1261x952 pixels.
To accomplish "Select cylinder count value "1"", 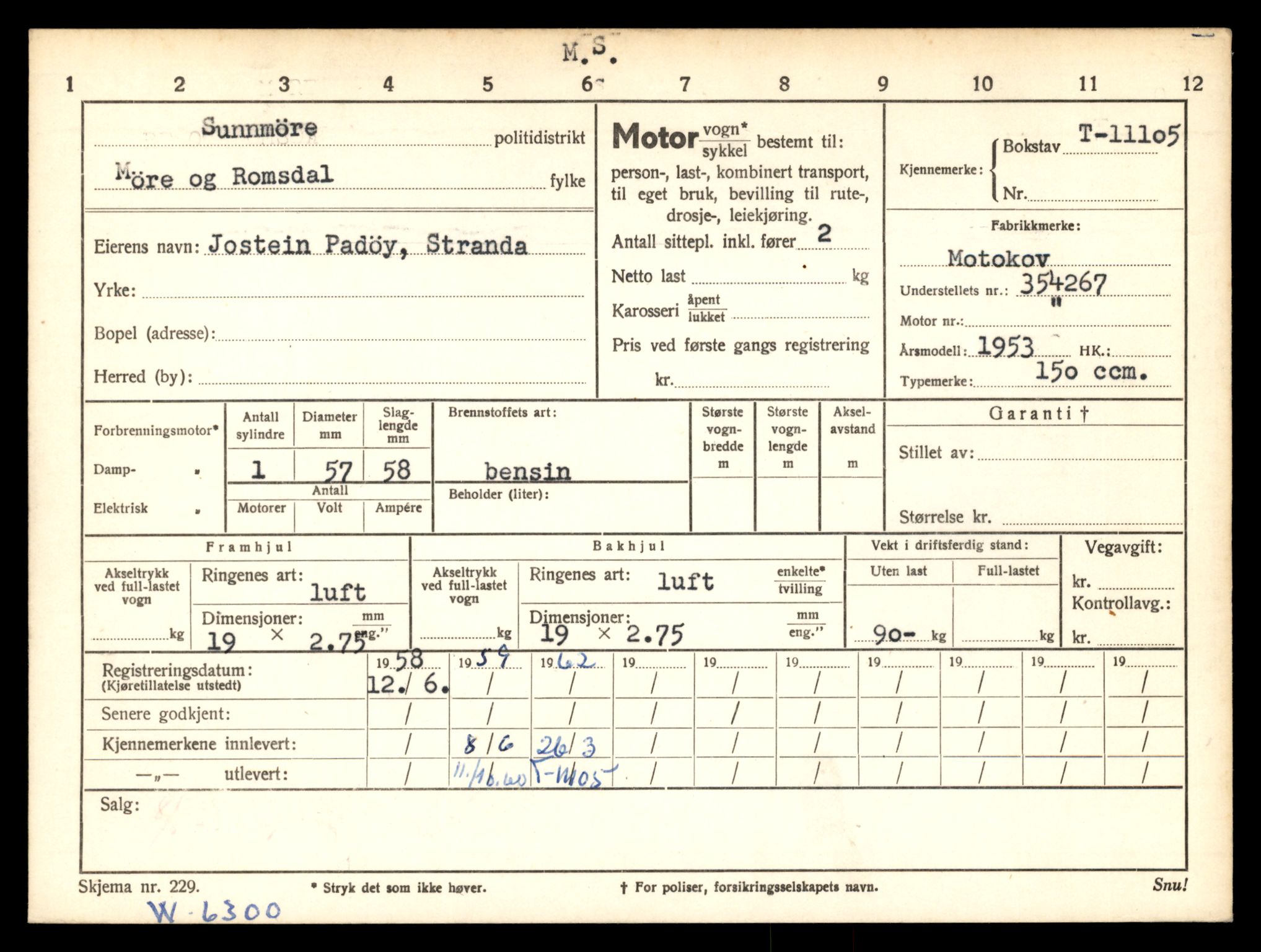I will (x=258, y=469).
